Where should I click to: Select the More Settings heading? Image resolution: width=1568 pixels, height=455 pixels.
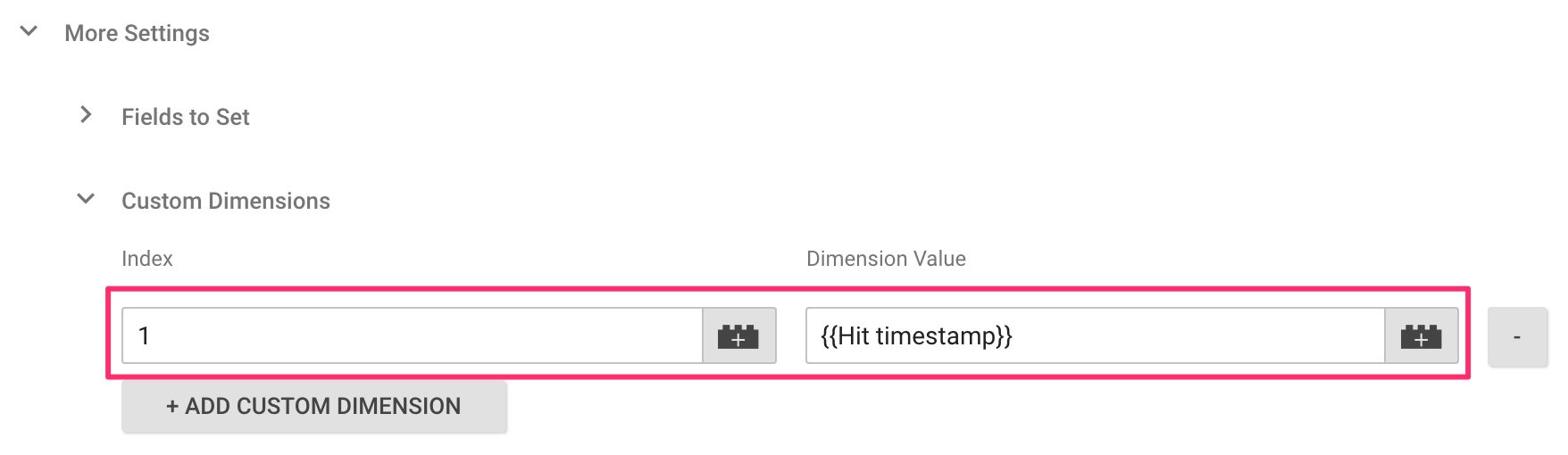[137, 33]
